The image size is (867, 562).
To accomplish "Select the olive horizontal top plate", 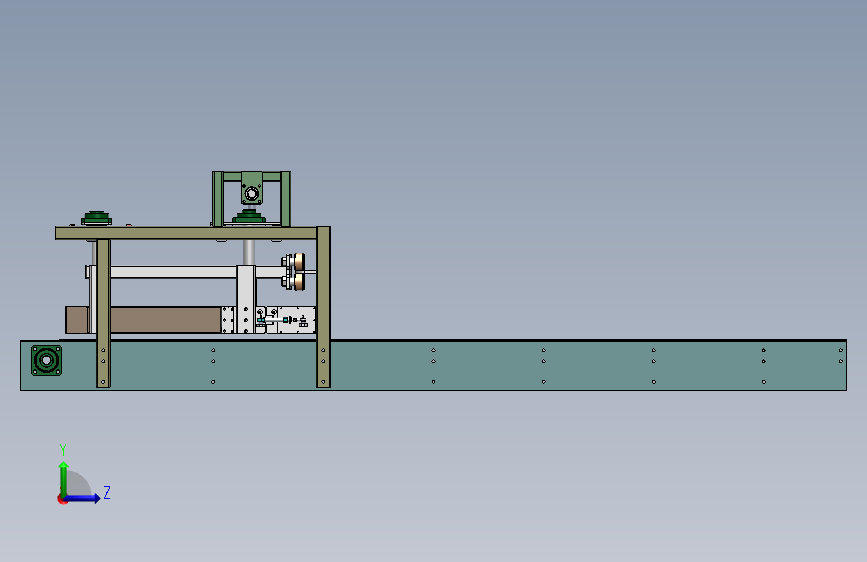I will 186,233.
